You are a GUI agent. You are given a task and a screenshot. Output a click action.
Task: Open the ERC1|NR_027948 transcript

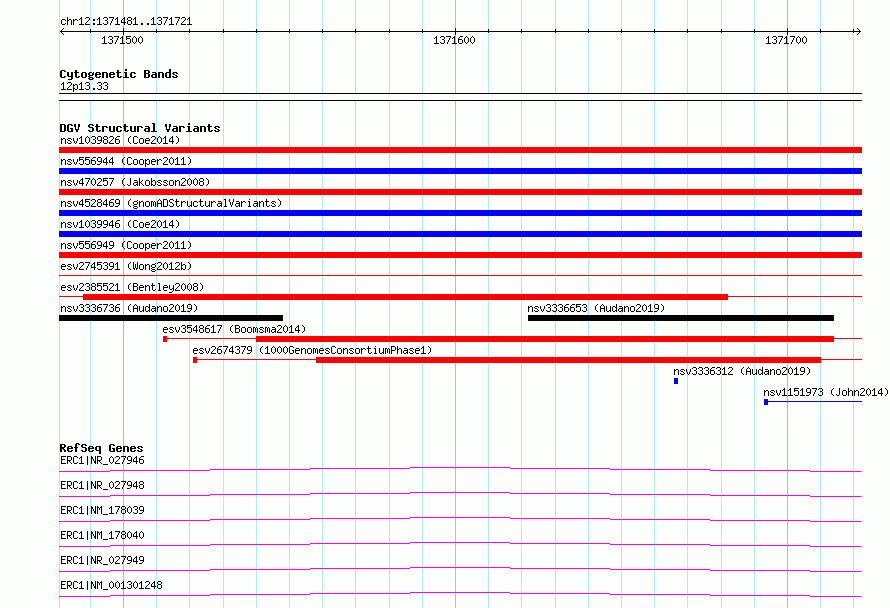click(x=102, y=485)
